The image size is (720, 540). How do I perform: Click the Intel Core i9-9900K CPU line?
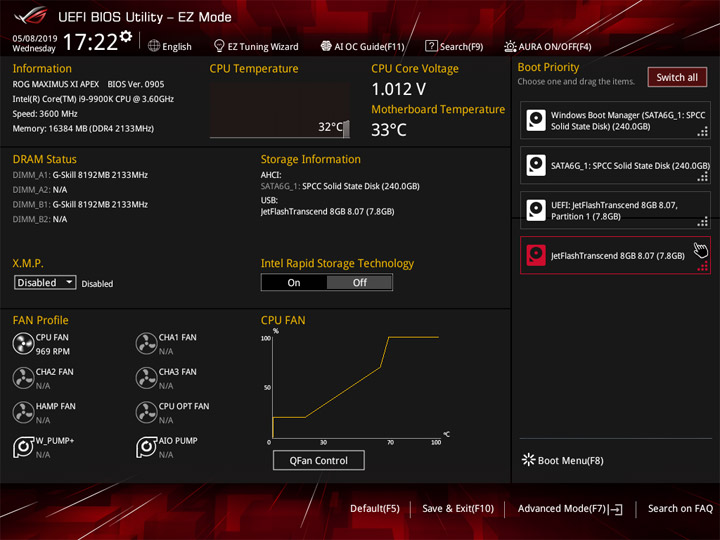(93, 99)
